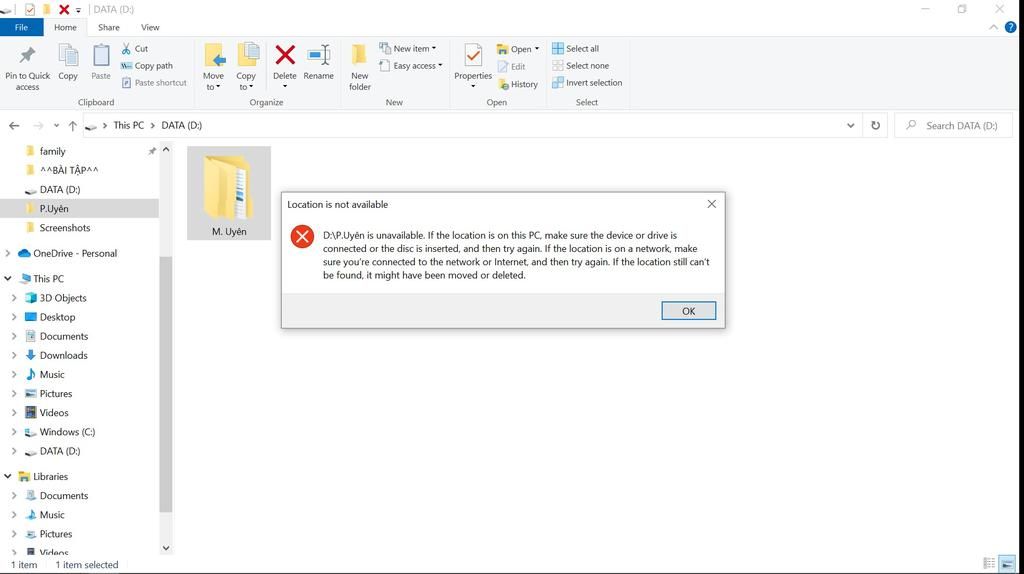Click the Refresh button by address bar
Viewport: 1024px width, 574px height.
(875, 125)
